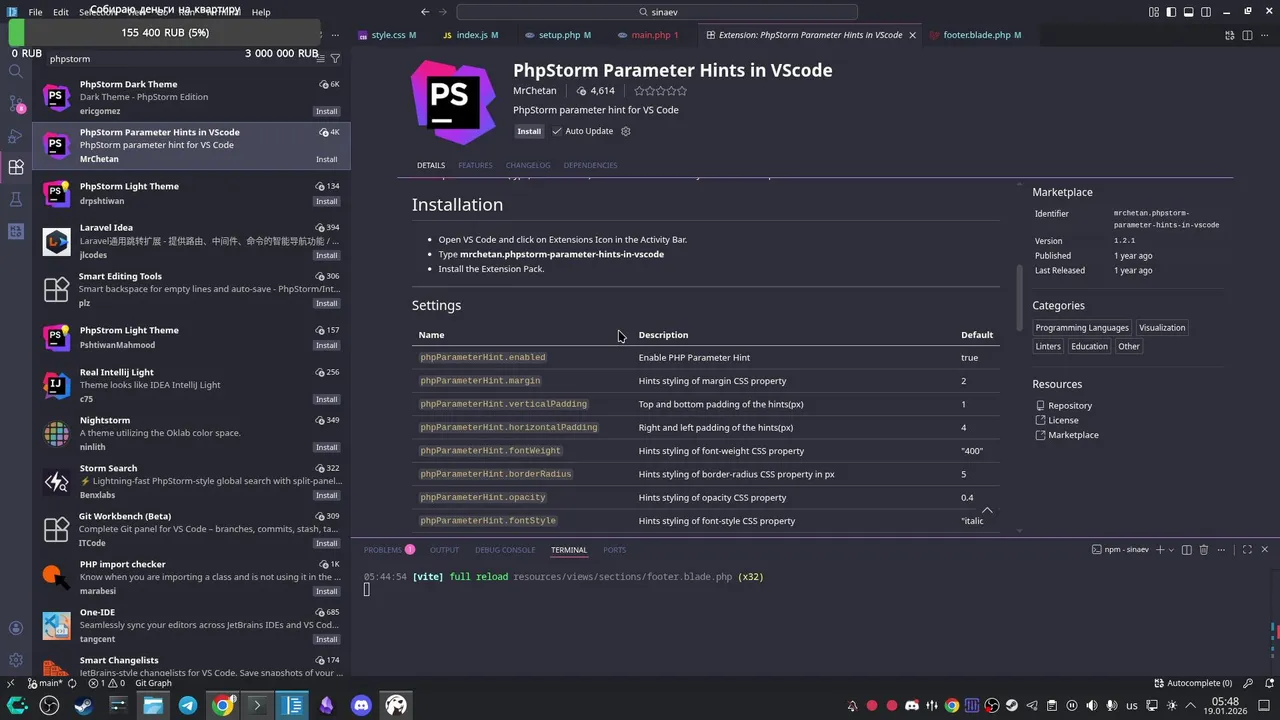Open the Repository resource link
The height and width of the screenshot is (720, 1280).
(x=1070, y=406)
